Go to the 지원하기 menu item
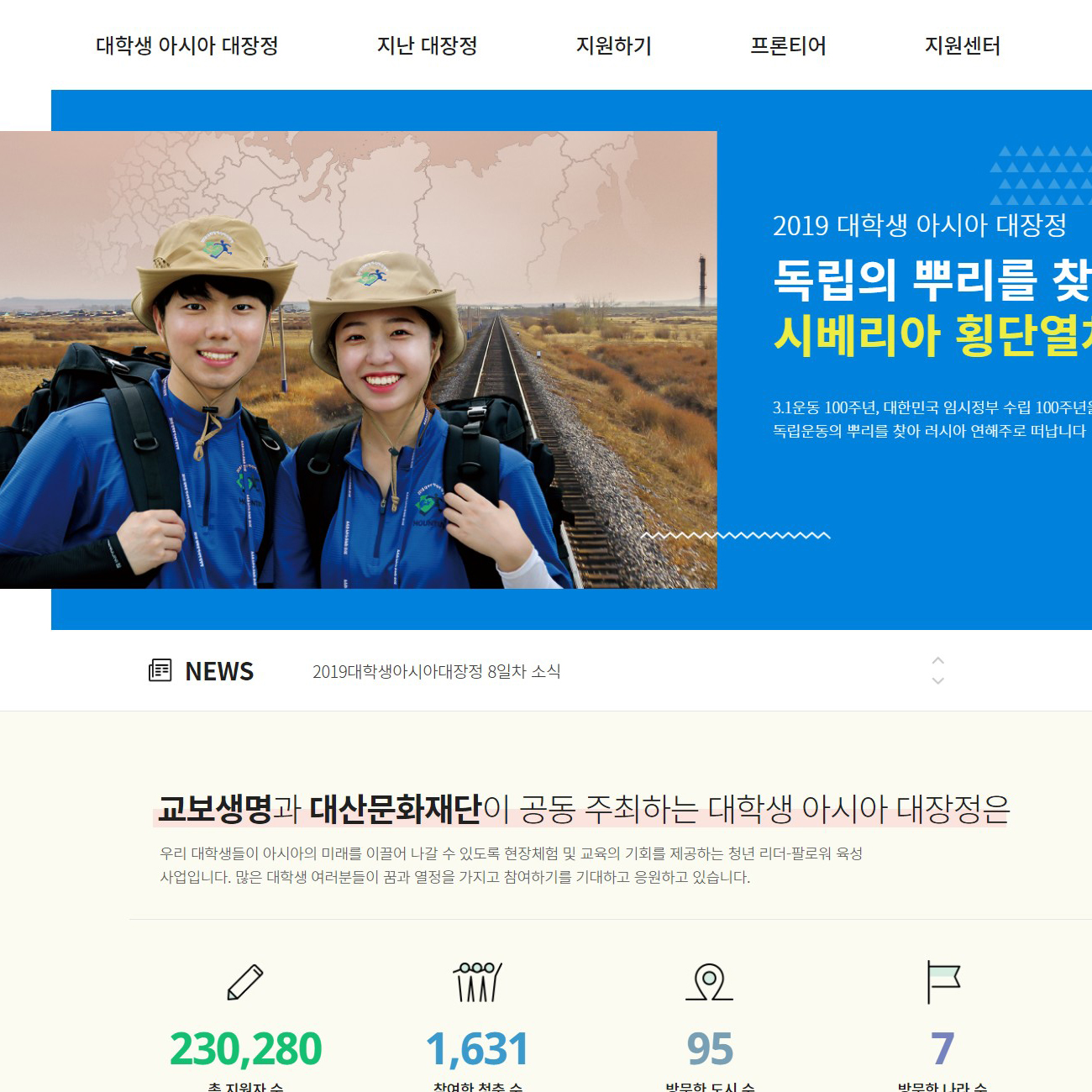Viewport: 1092px width, 1092px height. click(x=613, y=45)
